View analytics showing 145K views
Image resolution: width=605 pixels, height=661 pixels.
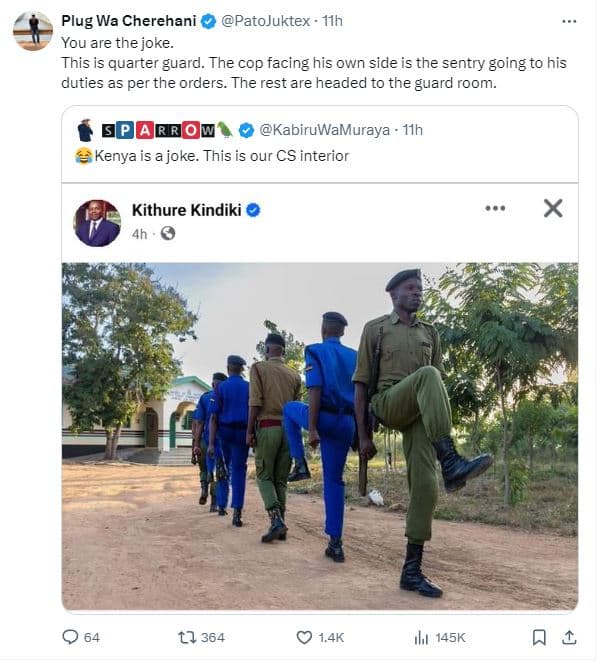pos(421,637)
